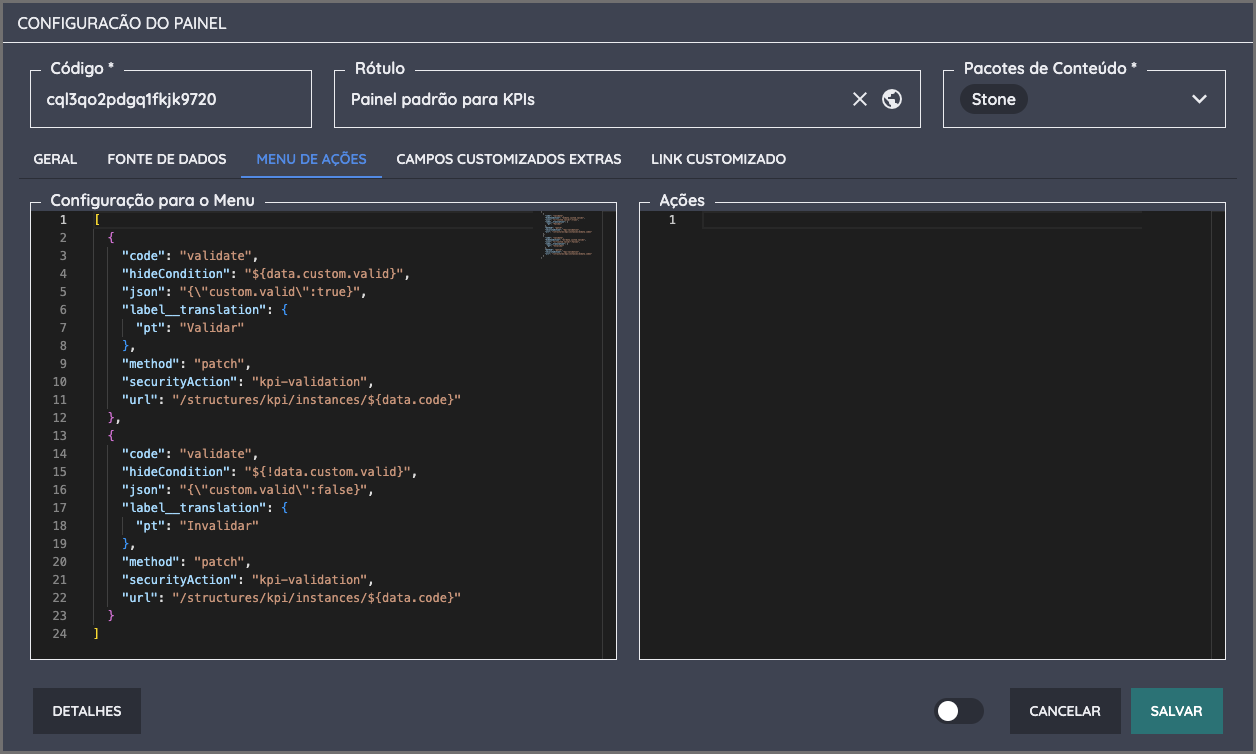Expand the Pacotes de Conteúdo dropdown arrow
Image resolution: width=1256 pixels, height=754 pixels.
point(1200,99)
